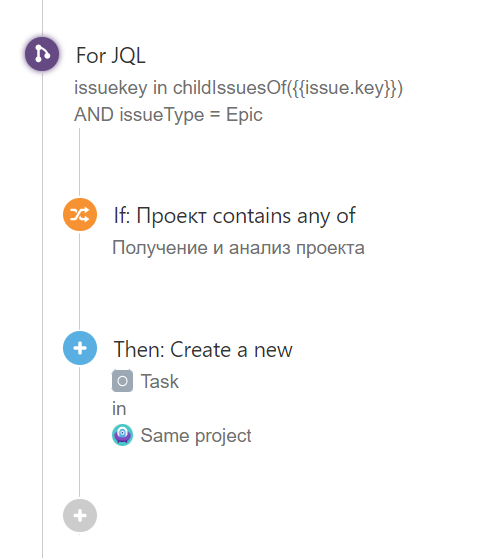Open the Then: Create a new action

pos(203,349)
